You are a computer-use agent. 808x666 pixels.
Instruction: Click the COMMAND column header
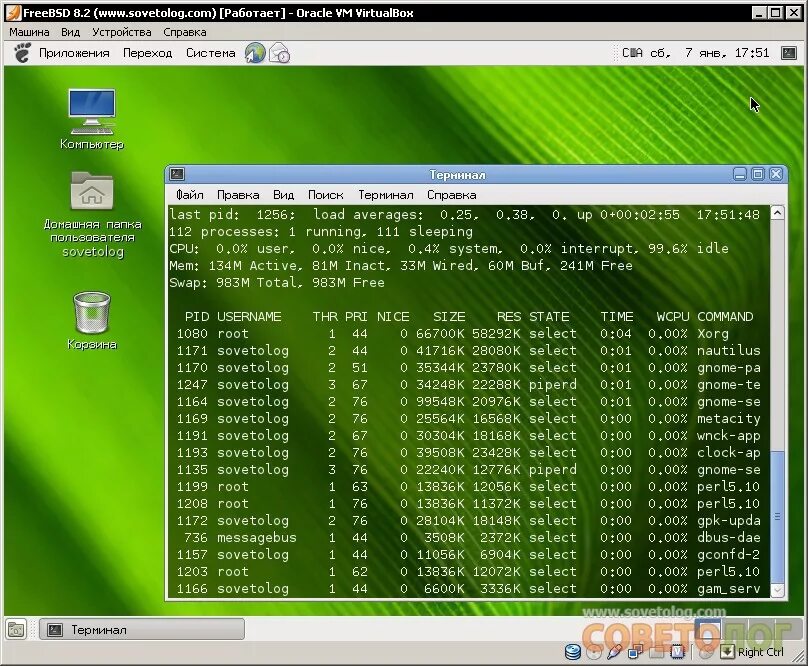[x=725, y=317]
